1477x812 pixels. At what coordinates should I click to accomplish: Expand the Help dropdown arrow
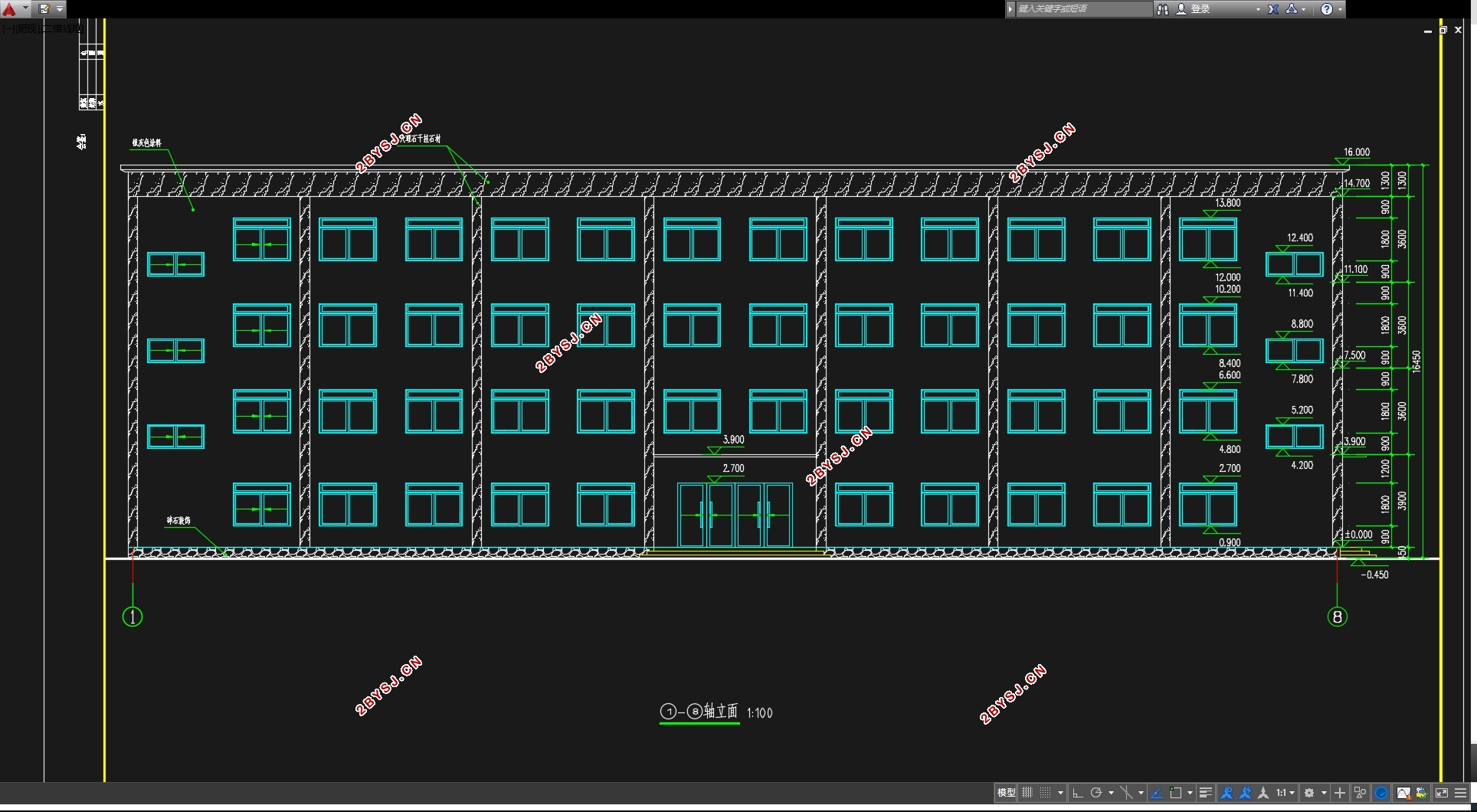pos(1340,9)
